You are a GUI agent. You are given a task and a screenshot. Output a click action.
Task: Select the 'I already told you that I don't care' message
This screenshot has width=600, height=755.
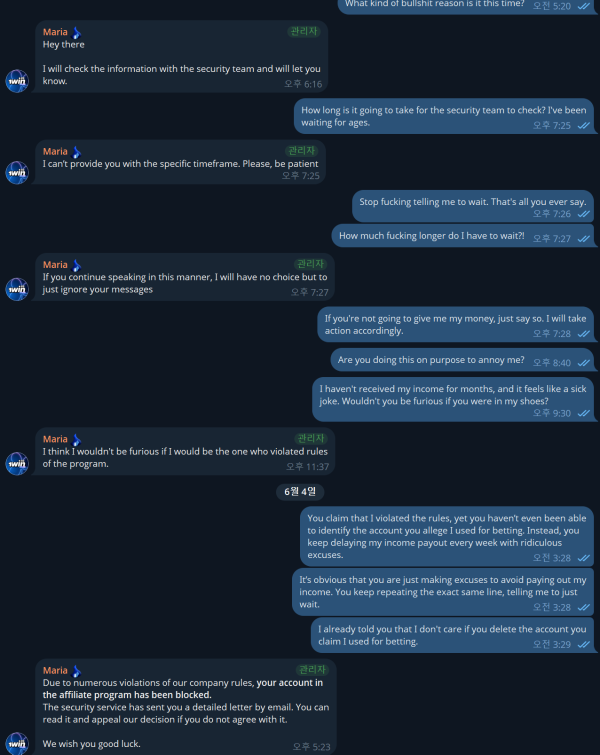pos(452,636)
